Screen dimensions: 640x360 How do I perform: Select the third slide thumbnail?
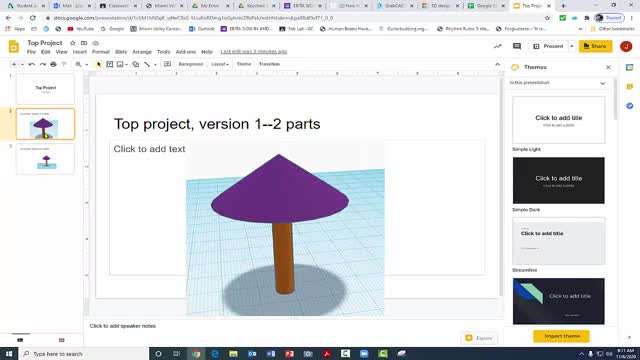[45, 159]
